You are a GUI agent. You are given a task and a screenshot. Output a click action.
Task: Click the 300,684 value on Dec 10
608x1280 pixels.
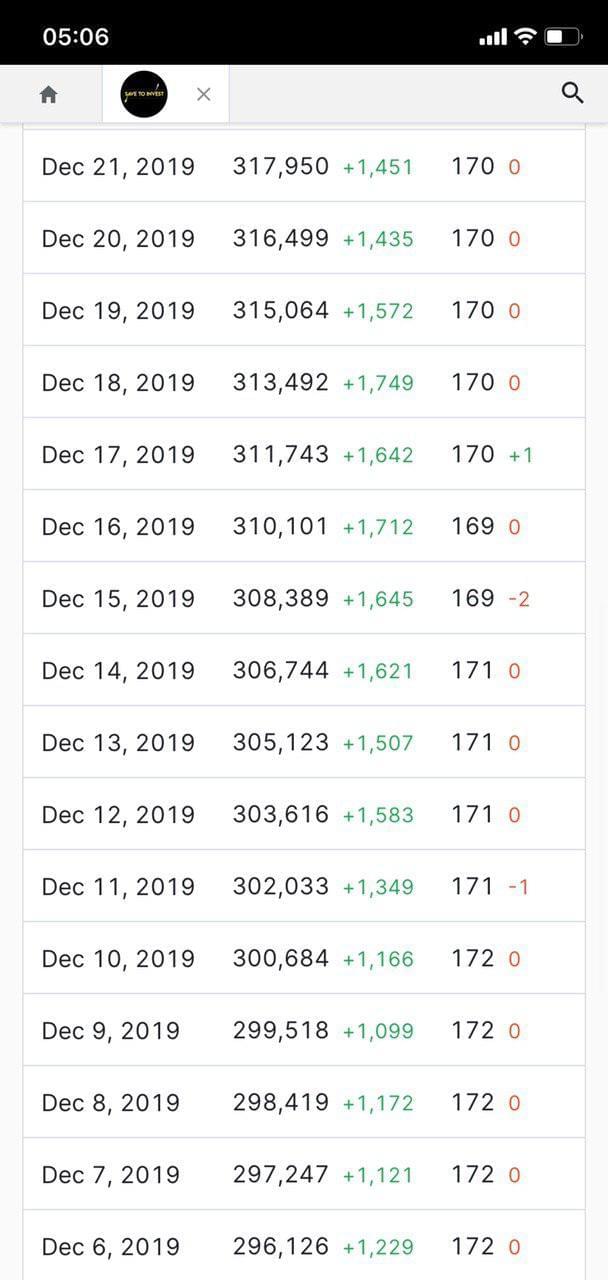click(x=280, y=959)
